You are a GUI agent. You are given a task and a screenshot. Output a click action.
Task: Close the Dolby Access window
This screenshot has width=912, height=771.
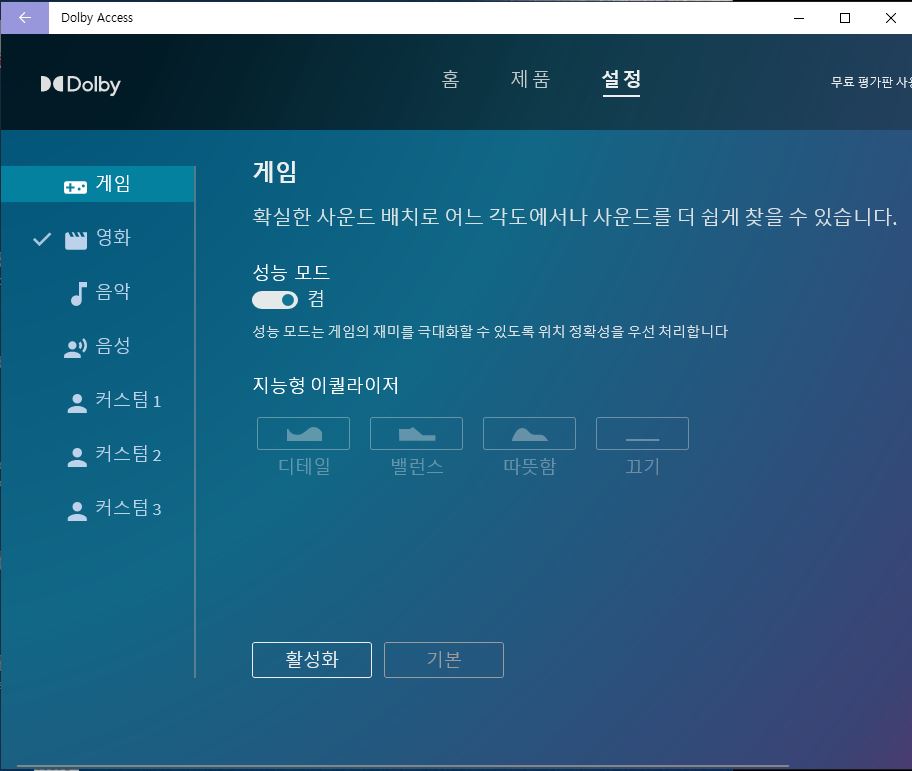tap(890, 18)
